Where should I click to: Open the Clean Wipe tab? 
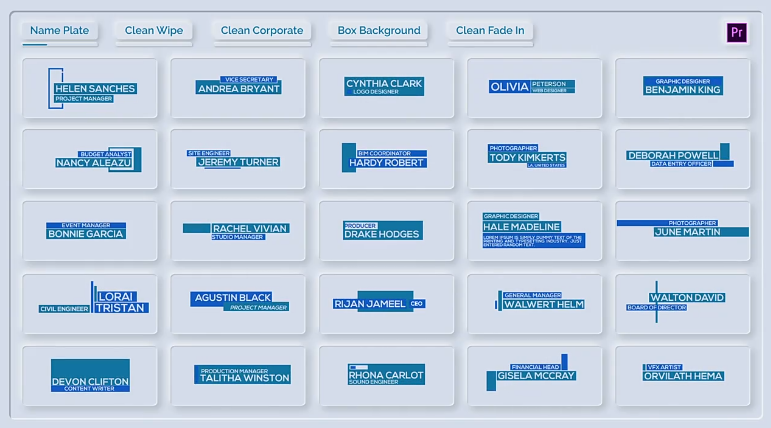point(153,31)
